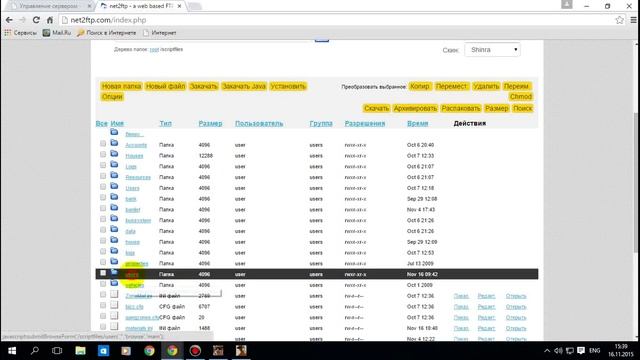Tick checkbox for the Jul 13 2009 folder
Viewport: 640px width, 360px height.
[103, 262]
